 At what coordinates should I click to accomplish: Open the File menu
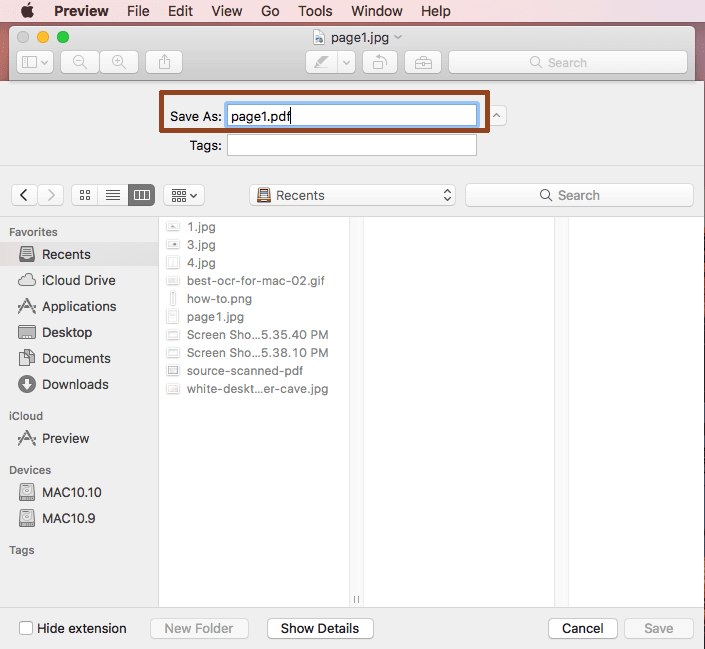click(138, 11)
